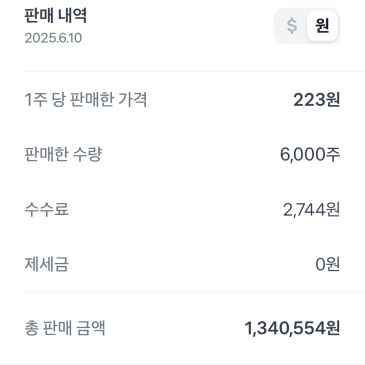Click the 2,744원 fee amount
This screenshot has height=365, width=365.
coord(312,209)
